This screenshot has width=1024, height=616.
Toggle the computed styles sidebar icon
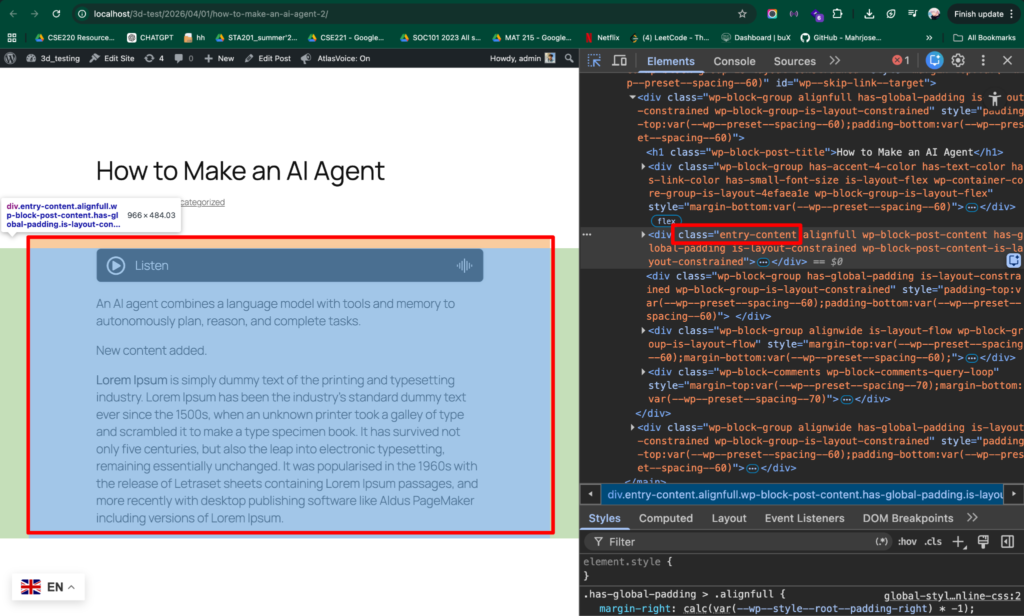pyautogui.click(x=1008, y=542)
